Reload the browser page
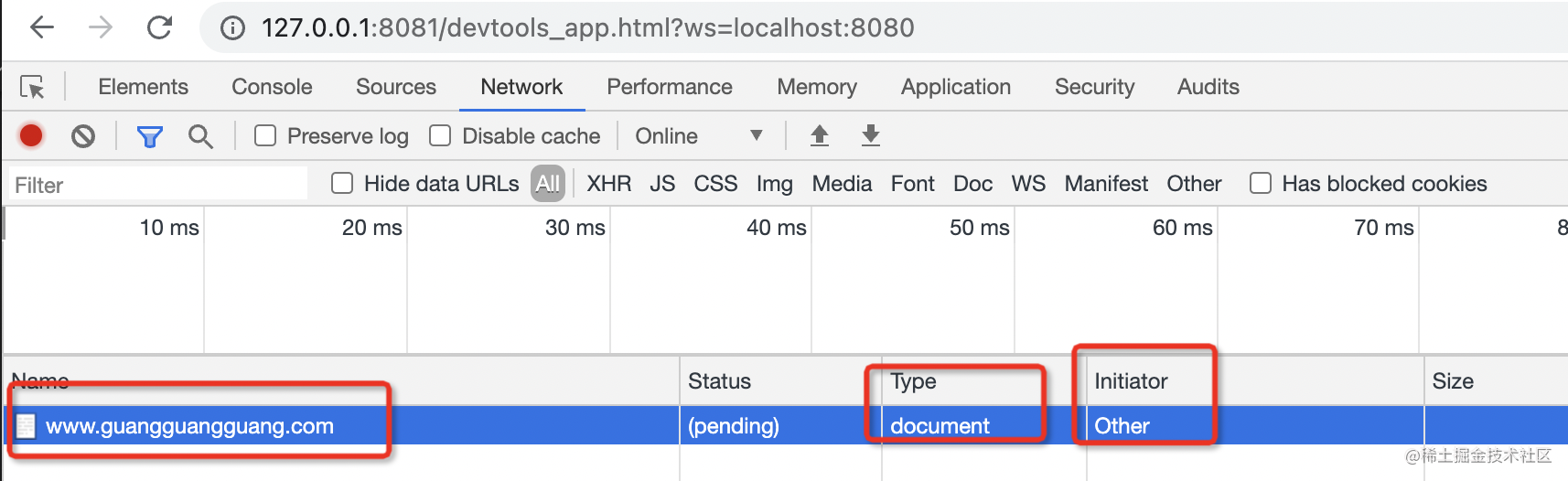Viewport: 1568px width, 481px height. click(x=160, y=27)
